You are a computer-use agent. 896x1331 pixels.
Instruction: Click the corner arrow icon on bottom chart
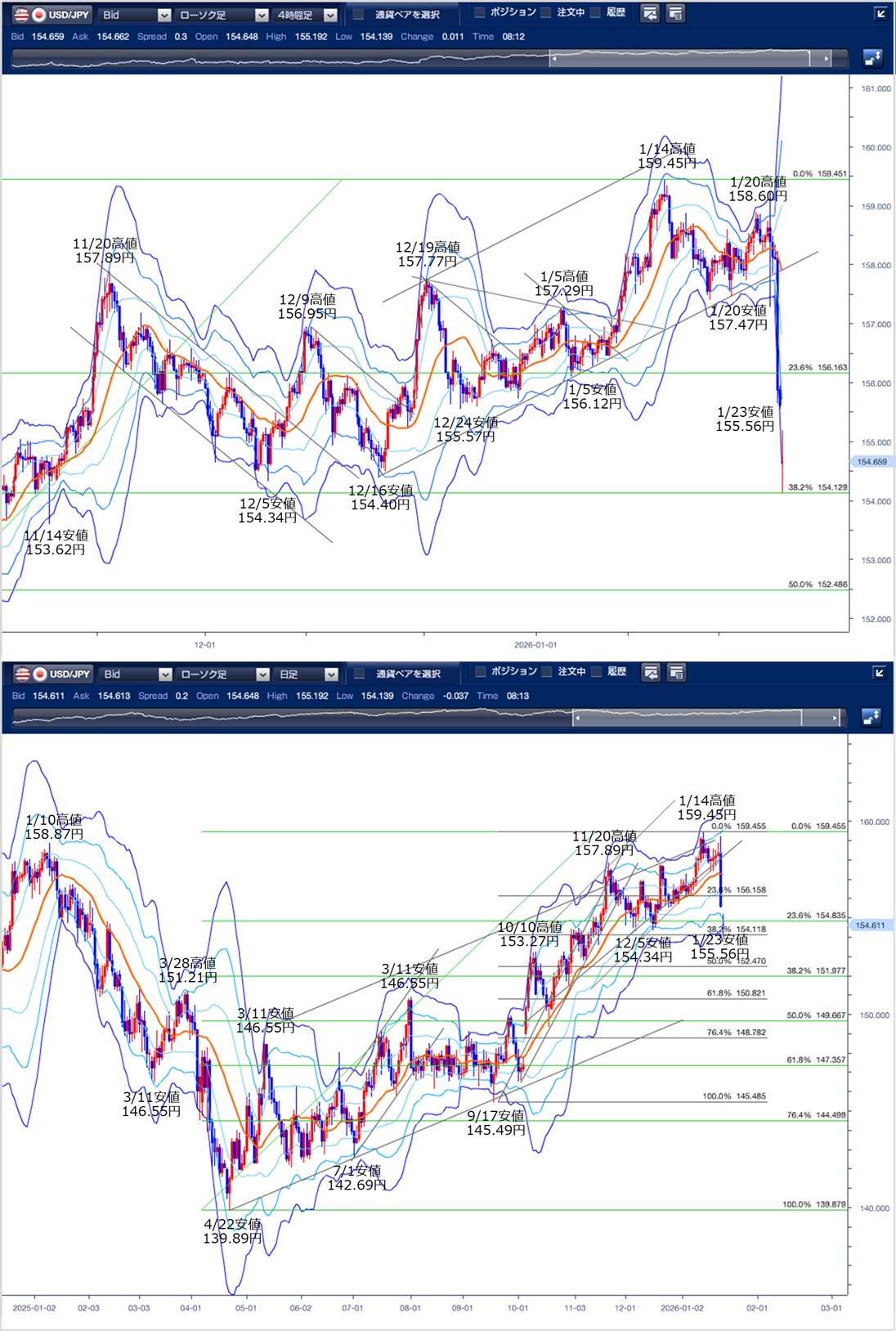880,673
